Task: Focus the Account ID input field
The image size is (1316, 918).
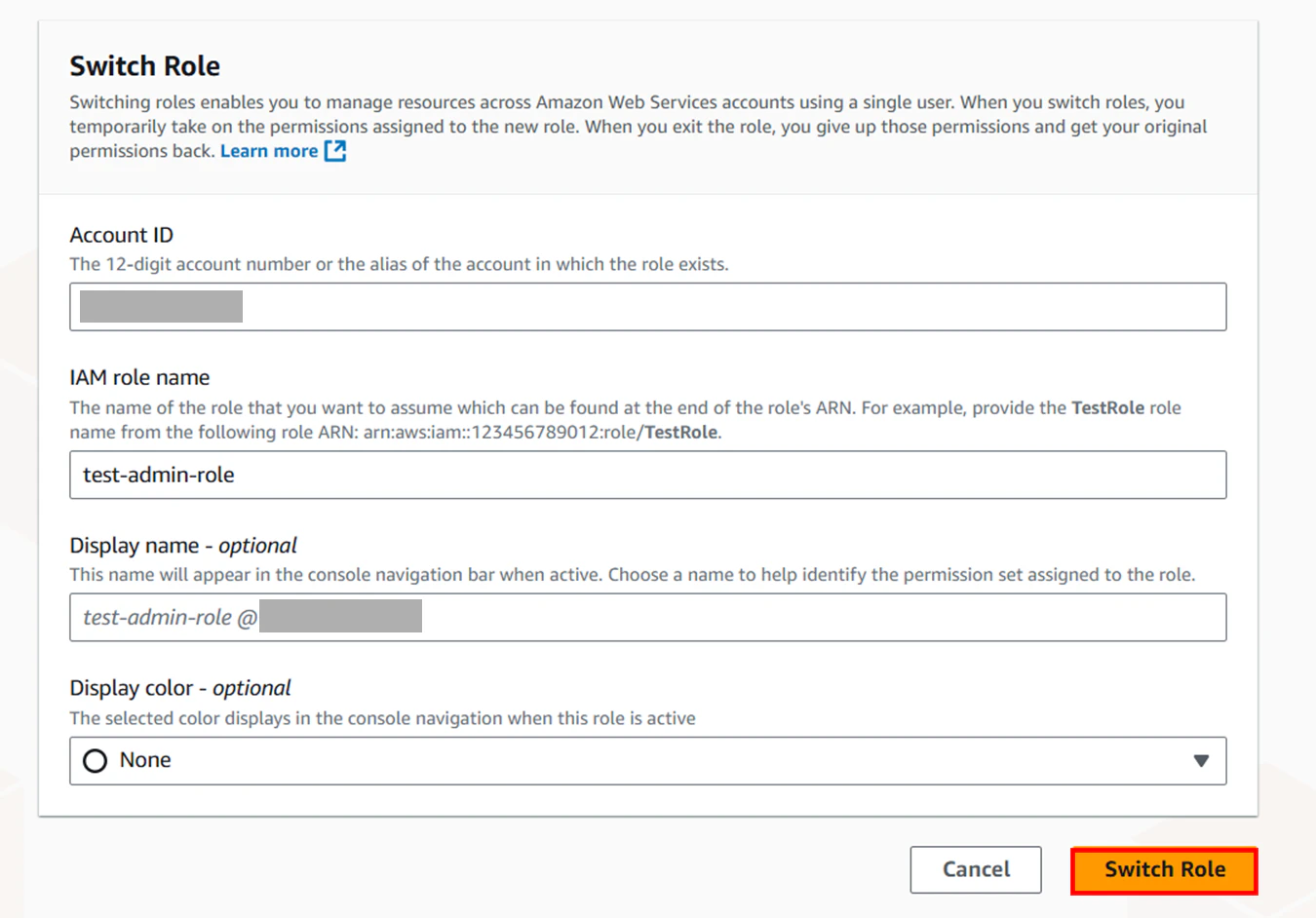Action: [x=647, y=307]
